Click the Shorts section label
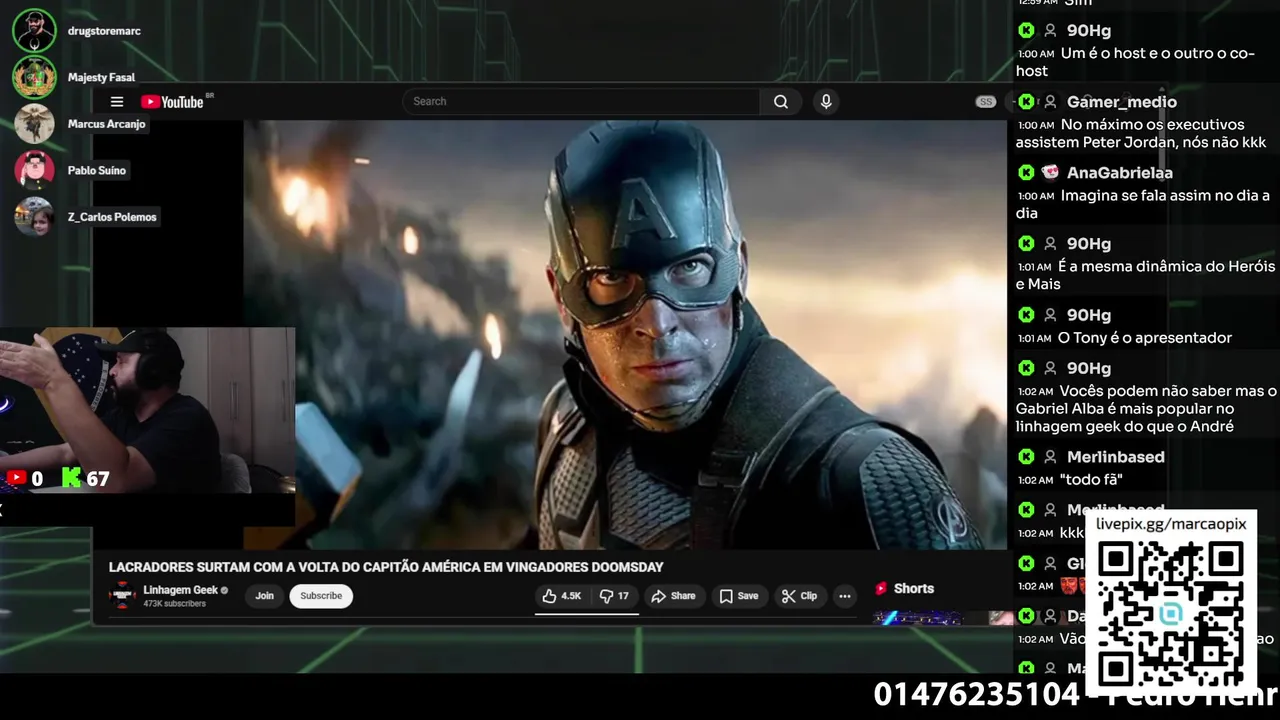This screenshot has width=1280, height=720. [x=914, y=589]
